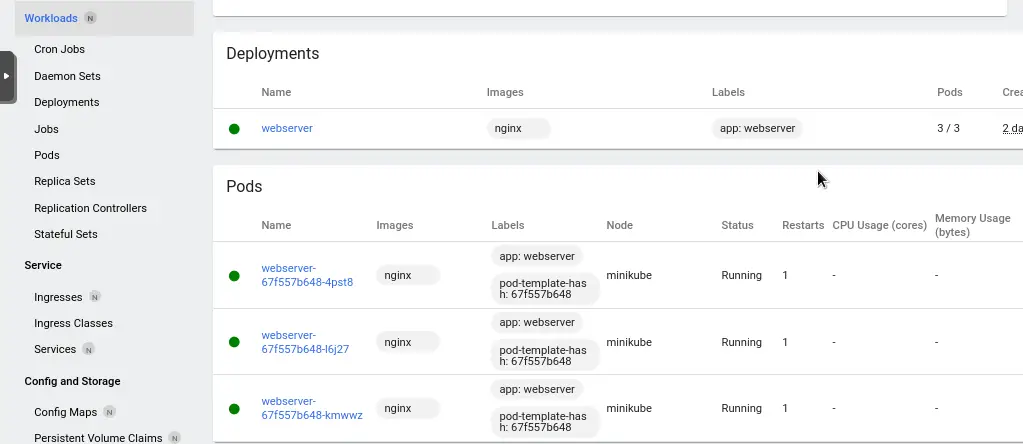This screenshot has width=1023, height=444.
Task: Click the Deployments card heading
Action: pos(273,53)
